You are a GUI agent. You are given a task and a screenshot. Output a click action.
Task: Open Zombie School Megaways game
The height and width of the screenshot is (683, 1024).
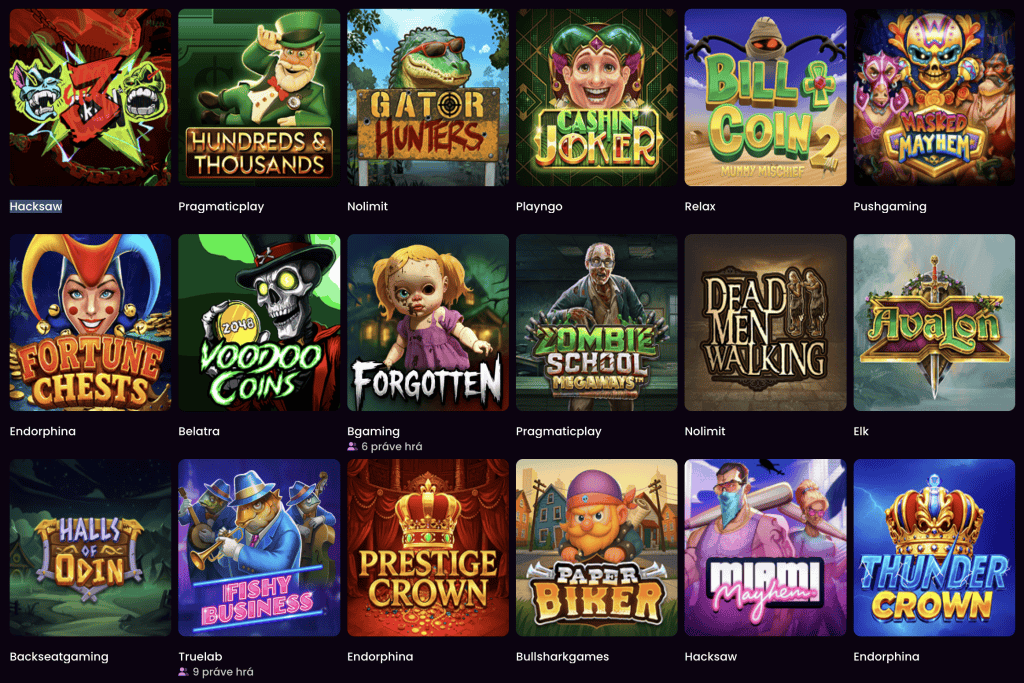pyautogui.click(x=596, y=323)
